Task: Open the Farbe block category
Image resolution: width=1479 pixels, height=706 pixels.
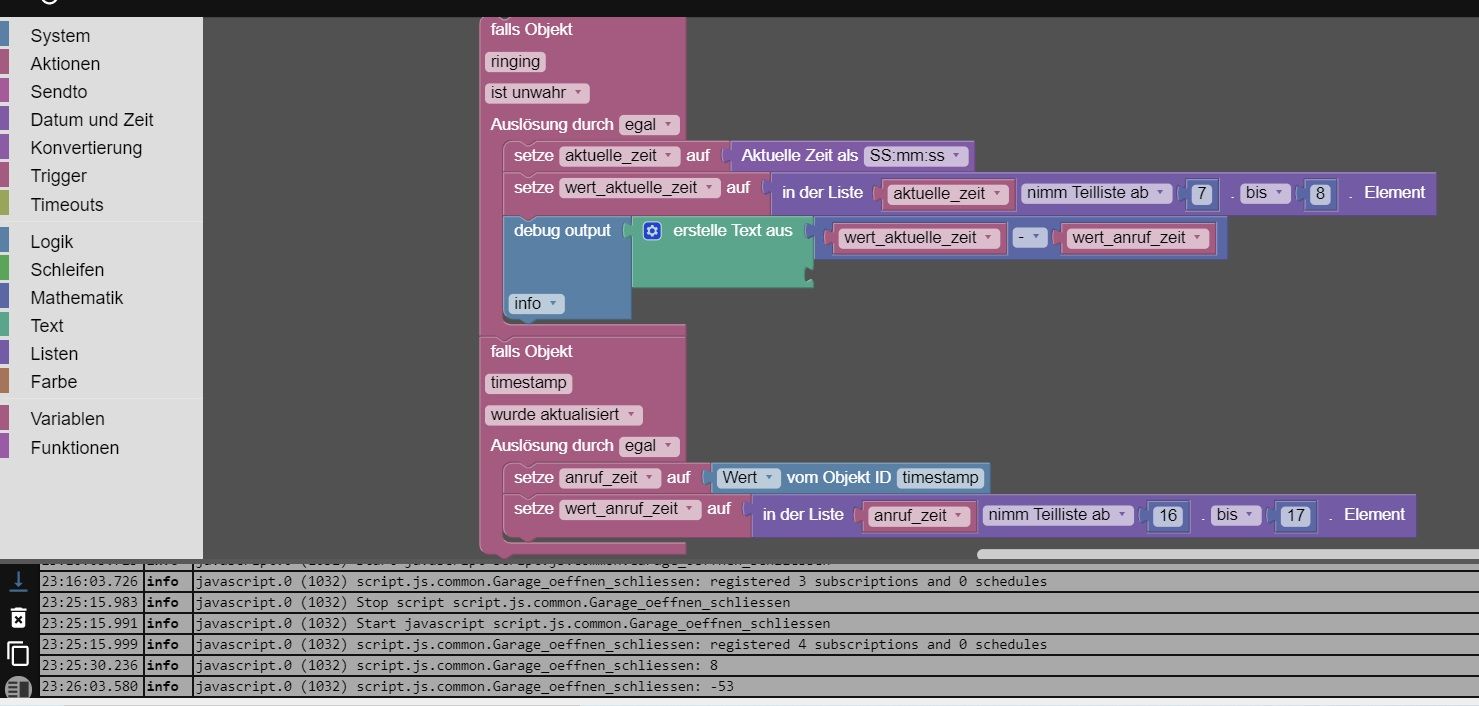Action: click(x=54, y=382)
